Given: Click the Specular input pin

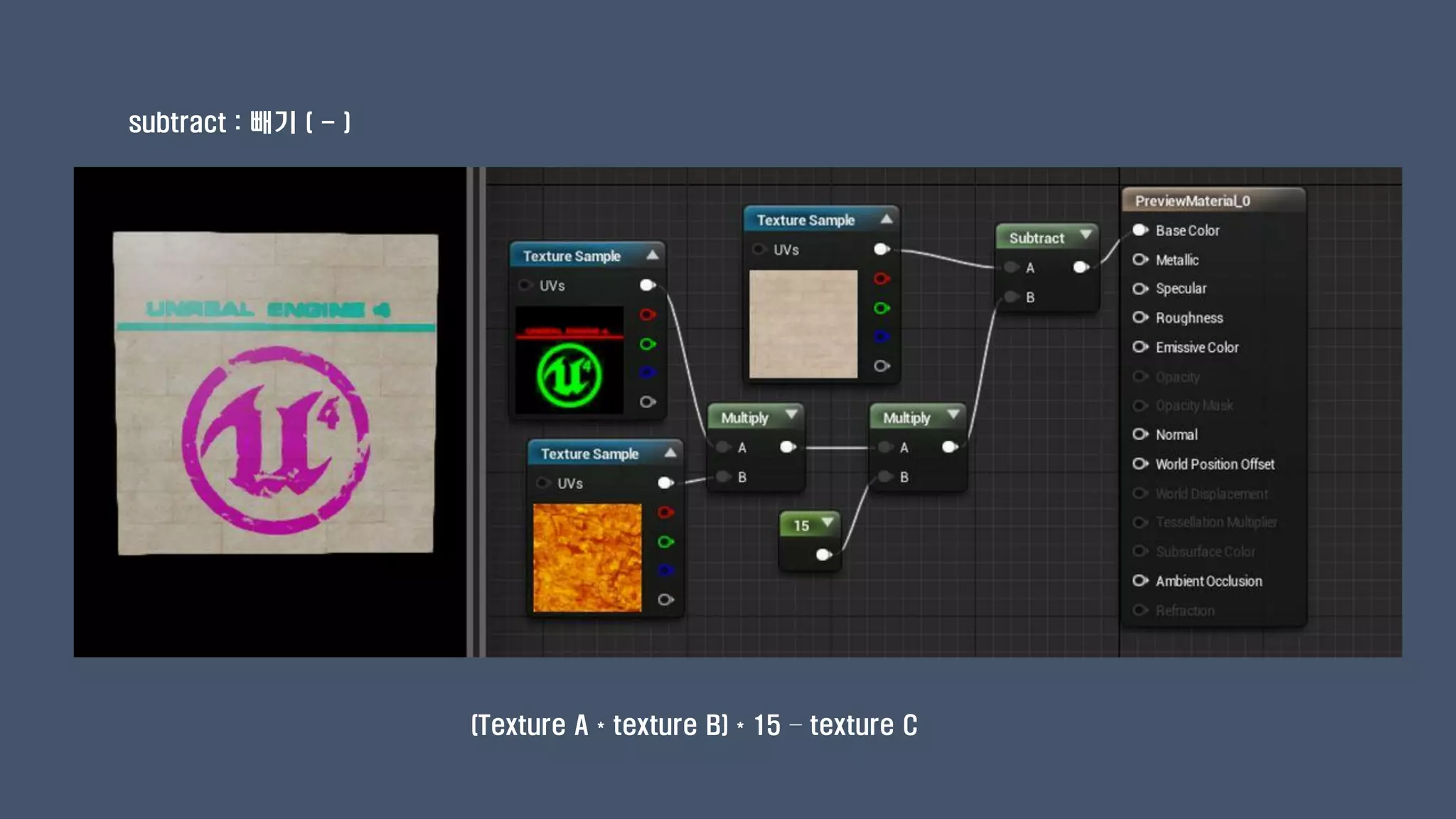Looking at the screenshot, I should pyautogui.click(x=1140, y=289).
